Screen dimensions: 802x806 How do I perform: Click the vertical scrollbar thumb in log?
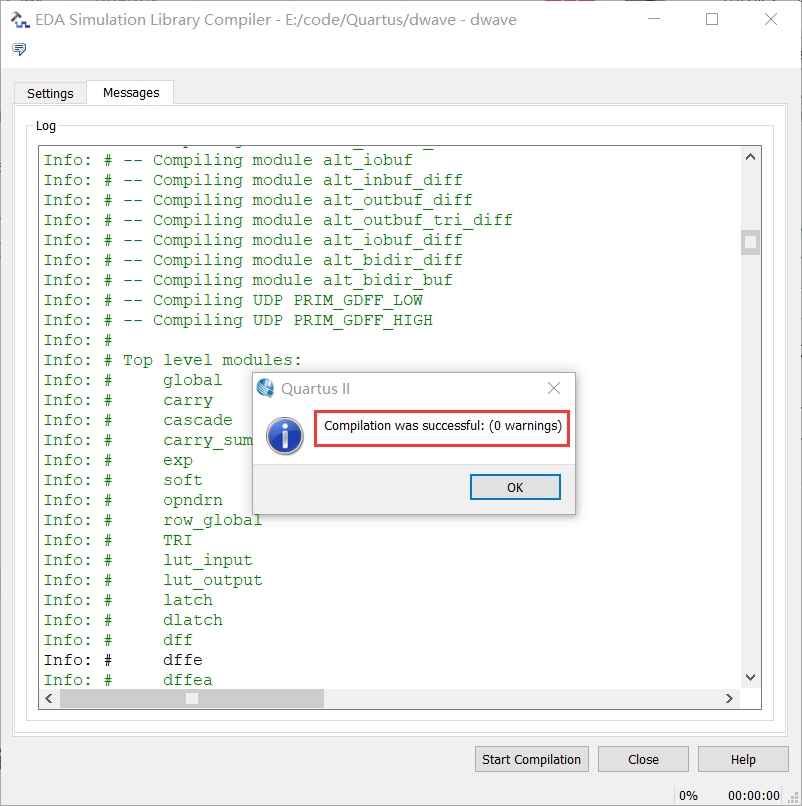pos(750,242)
